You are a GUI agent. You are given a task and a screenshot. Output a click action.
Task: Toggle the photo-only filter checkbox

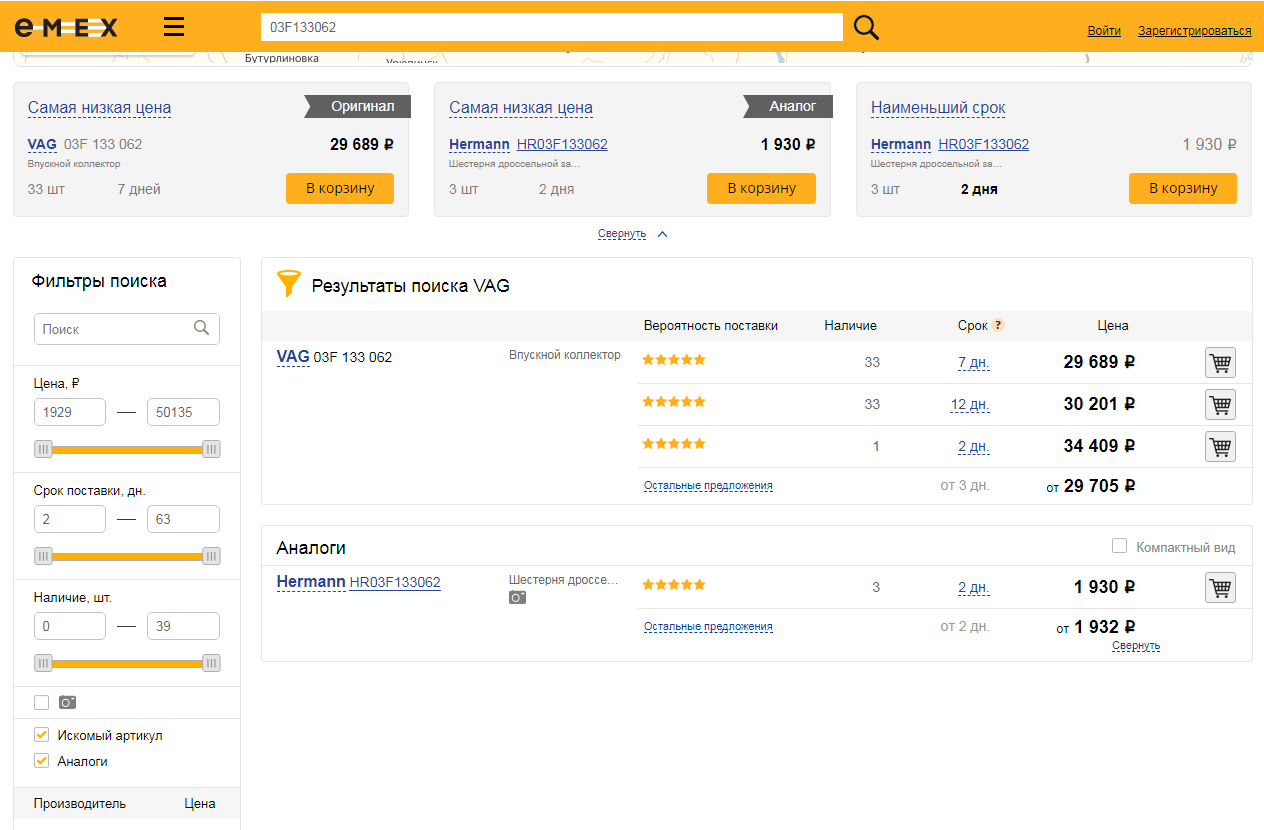(x=41, y=702)
